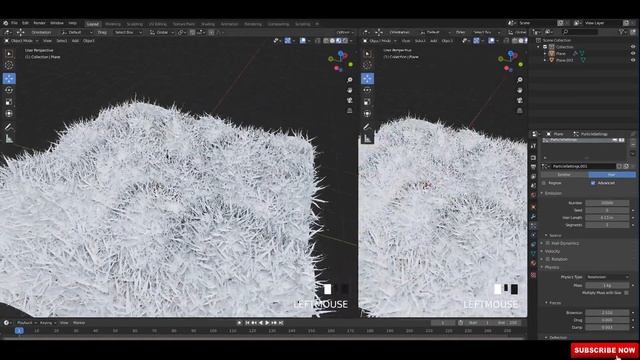Open World properties tab
640x360 pixels.
tap(533, 195)
